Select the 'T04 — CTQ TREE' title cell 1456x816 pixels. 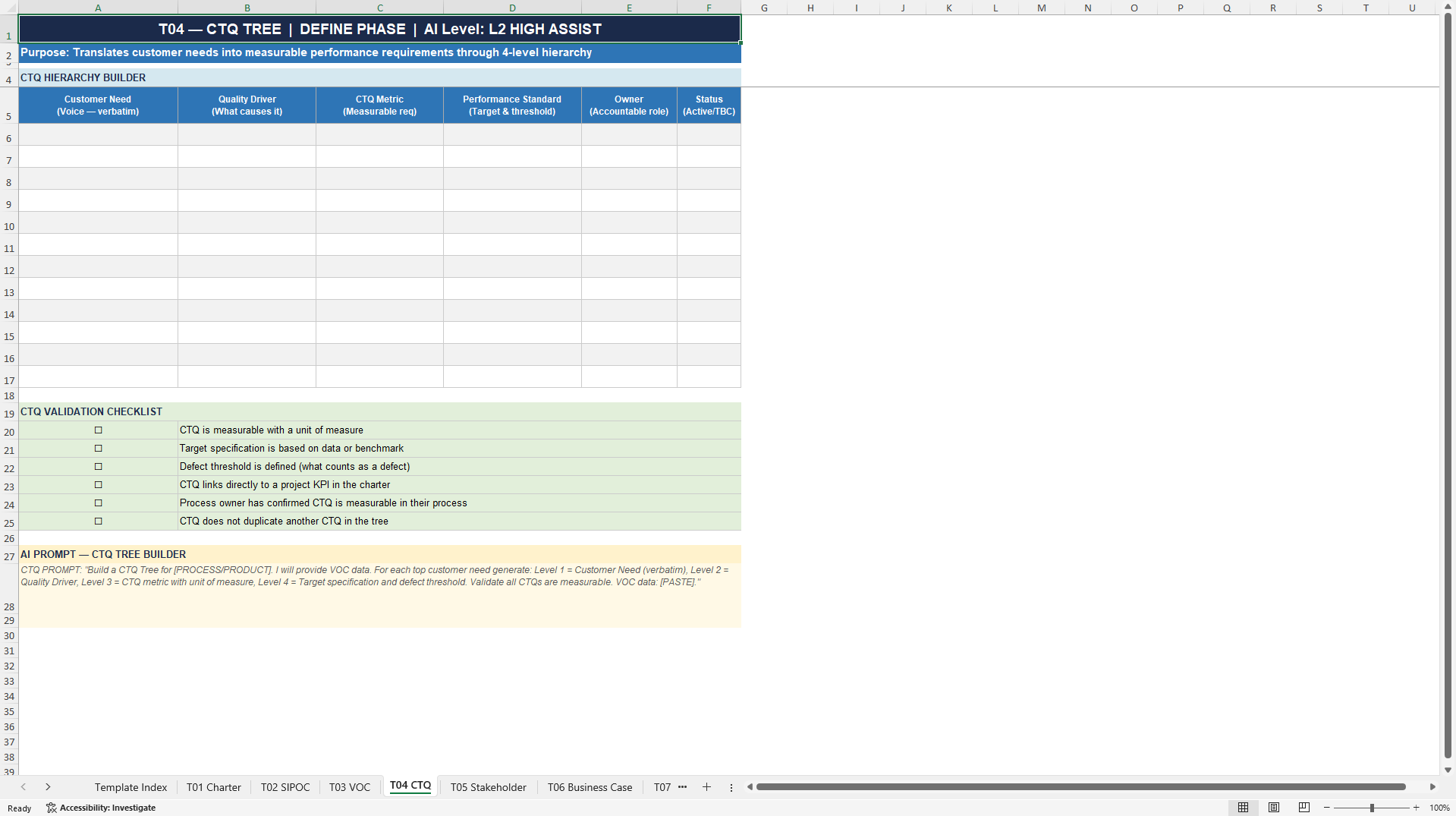(379, 29)
